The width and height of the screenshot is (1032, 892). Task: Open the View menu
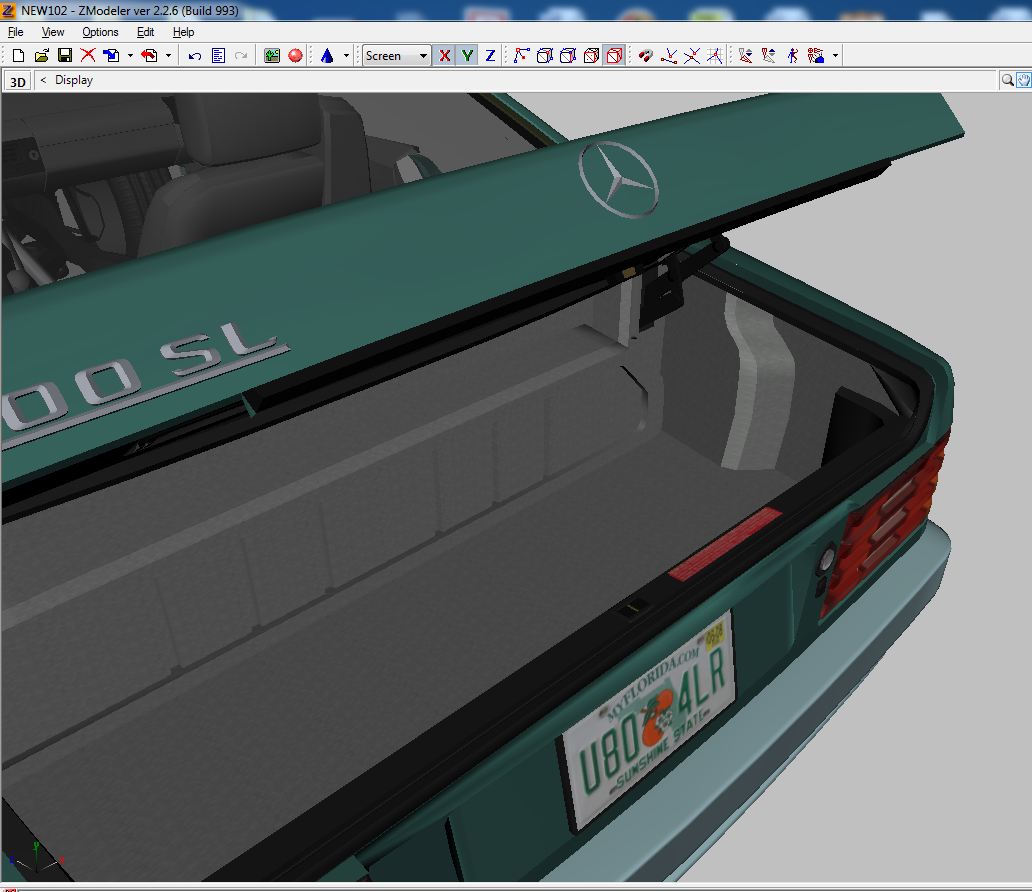point(53,32)
